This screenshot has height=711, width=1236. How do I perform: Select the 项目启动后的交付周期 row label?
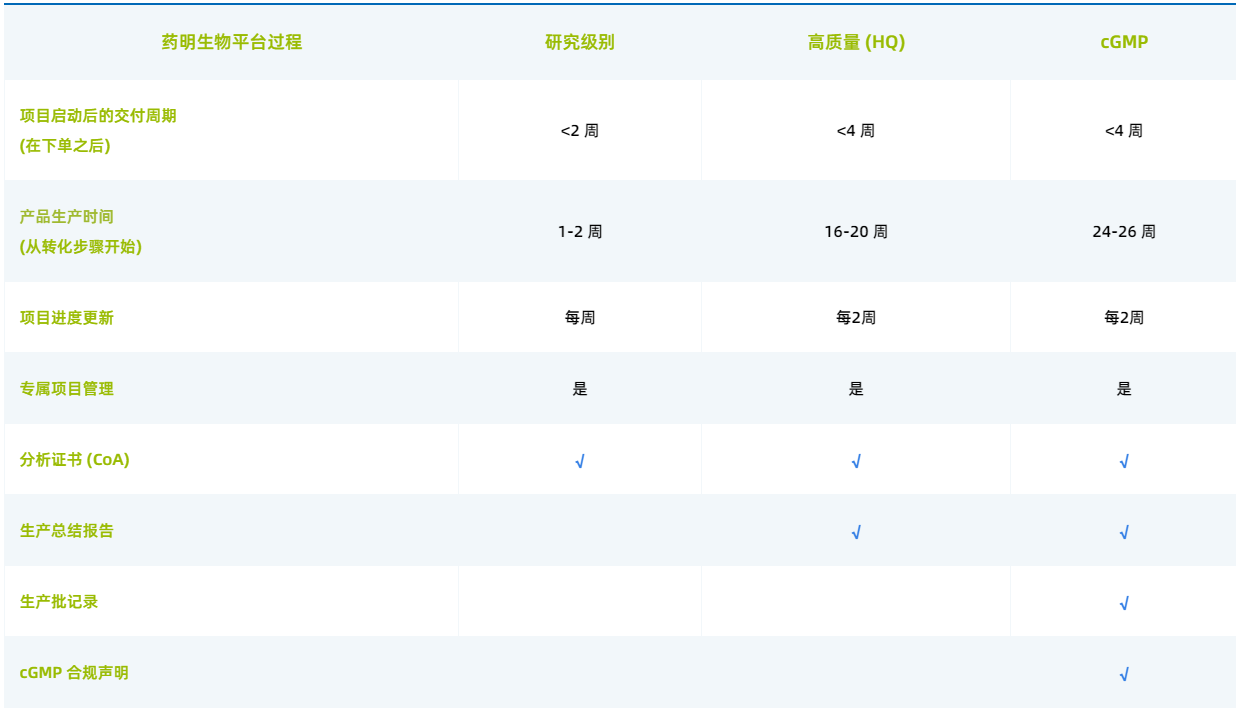(x=98, y=116)
